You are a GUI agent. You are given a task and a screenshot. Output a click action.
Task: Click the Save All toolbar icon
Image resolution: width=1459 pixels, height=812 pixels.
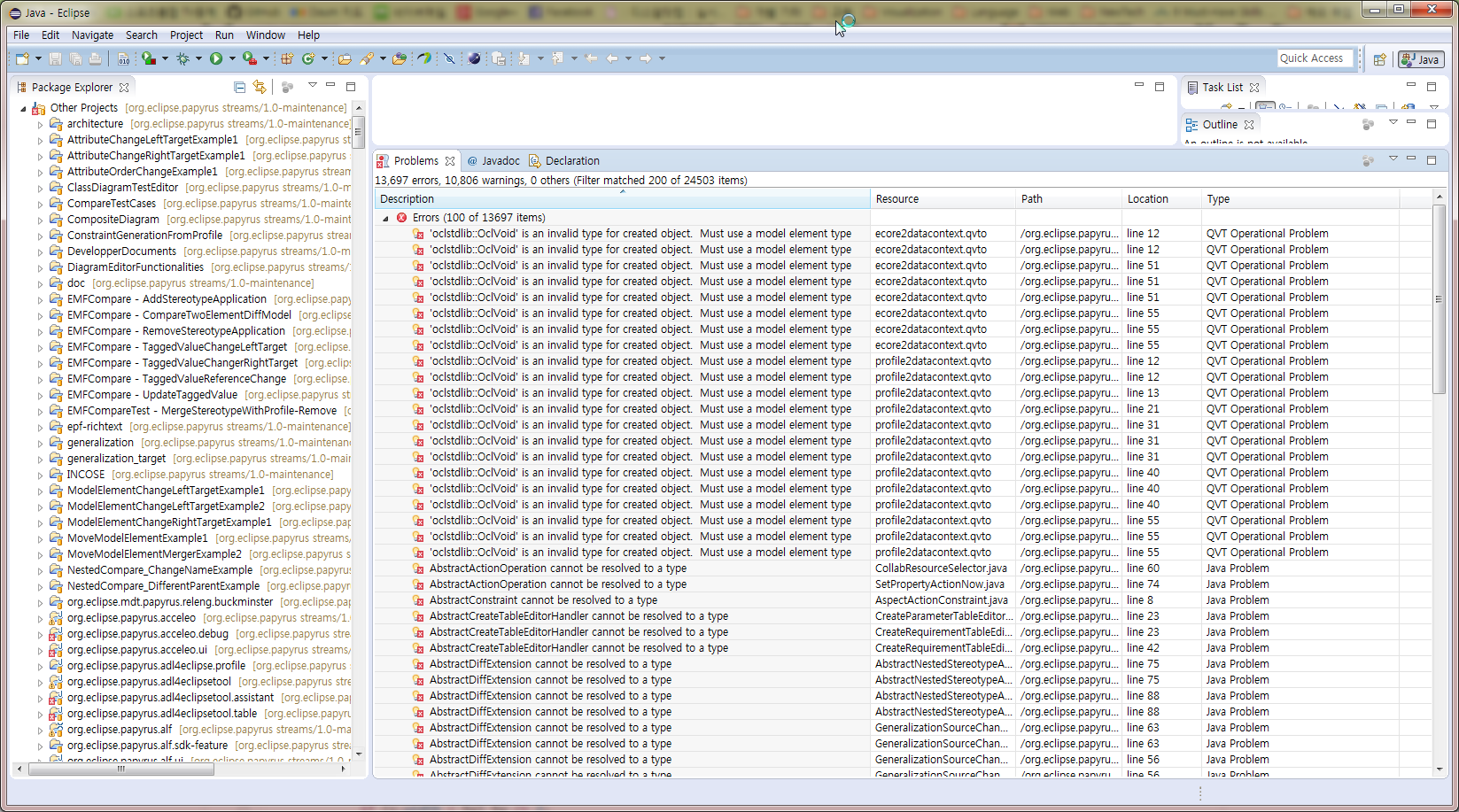coord(75,58)
